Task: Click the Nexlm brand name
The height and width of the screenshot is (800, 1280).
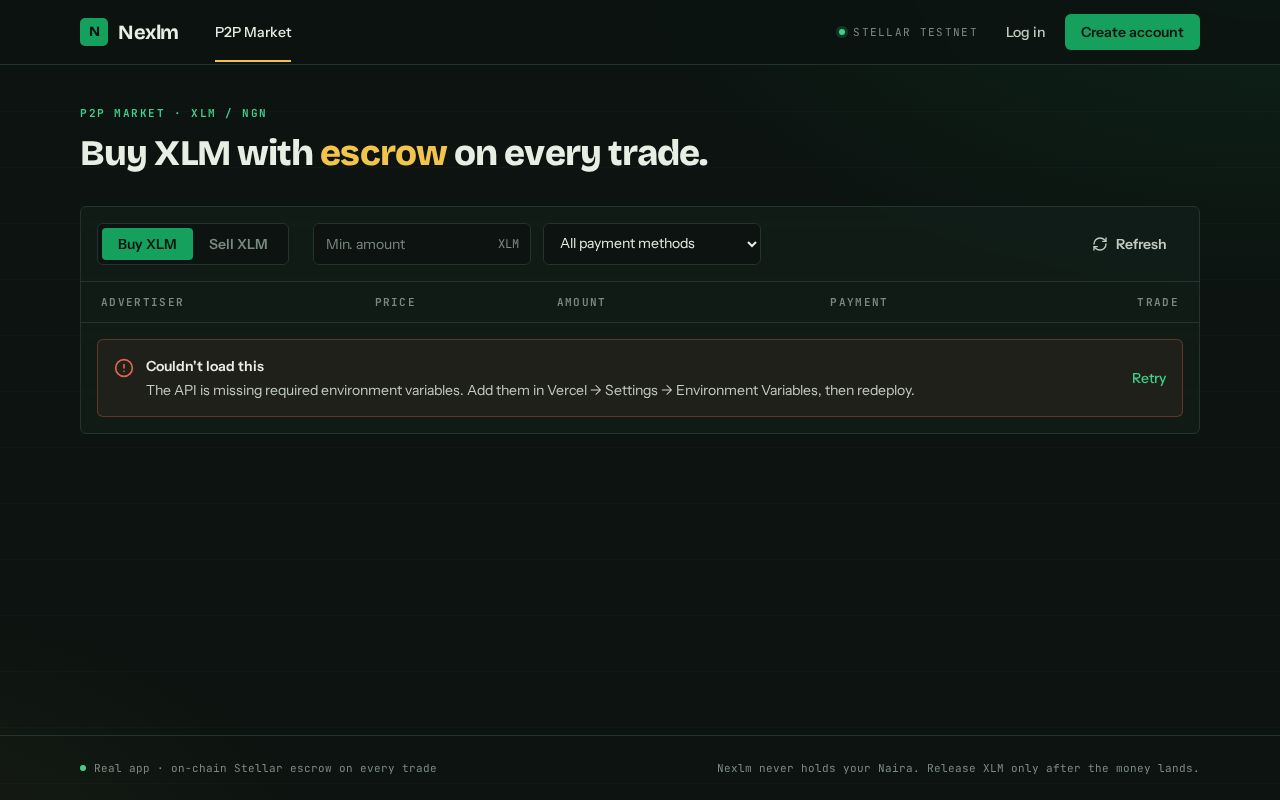Action: click(x=148, y=32)
